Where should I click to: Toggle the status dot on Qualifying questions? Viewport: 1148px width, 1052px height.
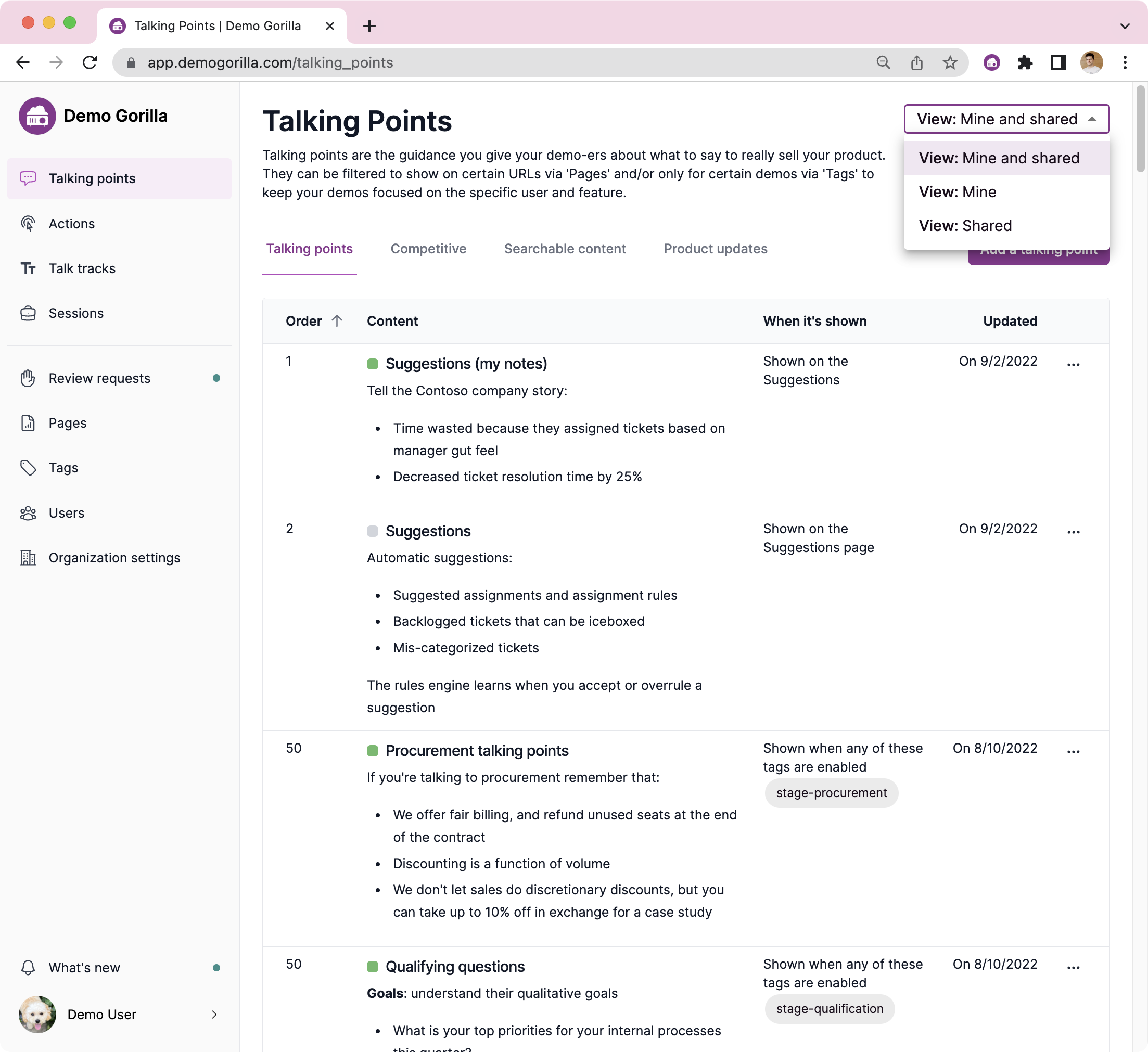pos(374,966)
